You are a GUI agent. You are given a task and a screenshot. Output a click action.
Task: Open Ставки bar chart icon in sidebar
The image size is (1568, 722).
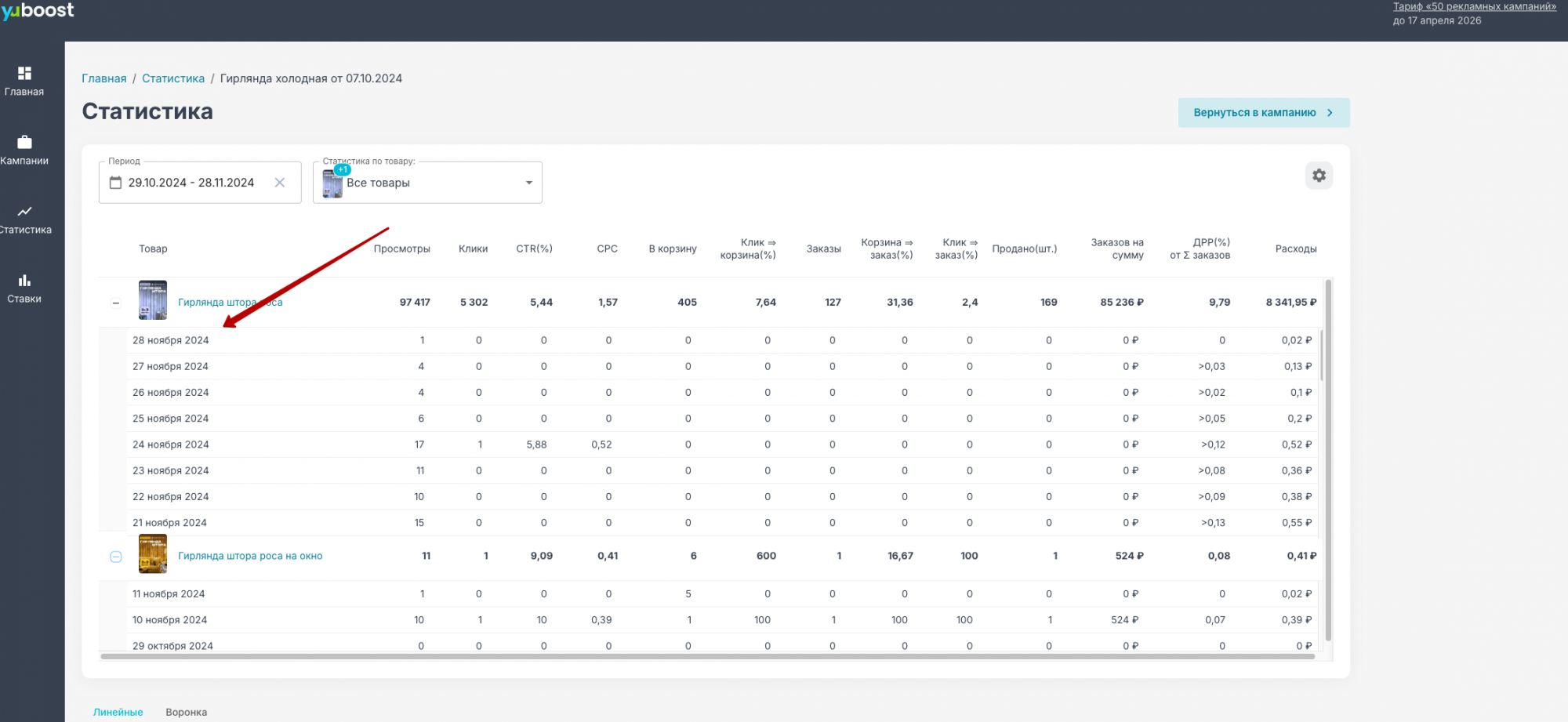(24, 281)
